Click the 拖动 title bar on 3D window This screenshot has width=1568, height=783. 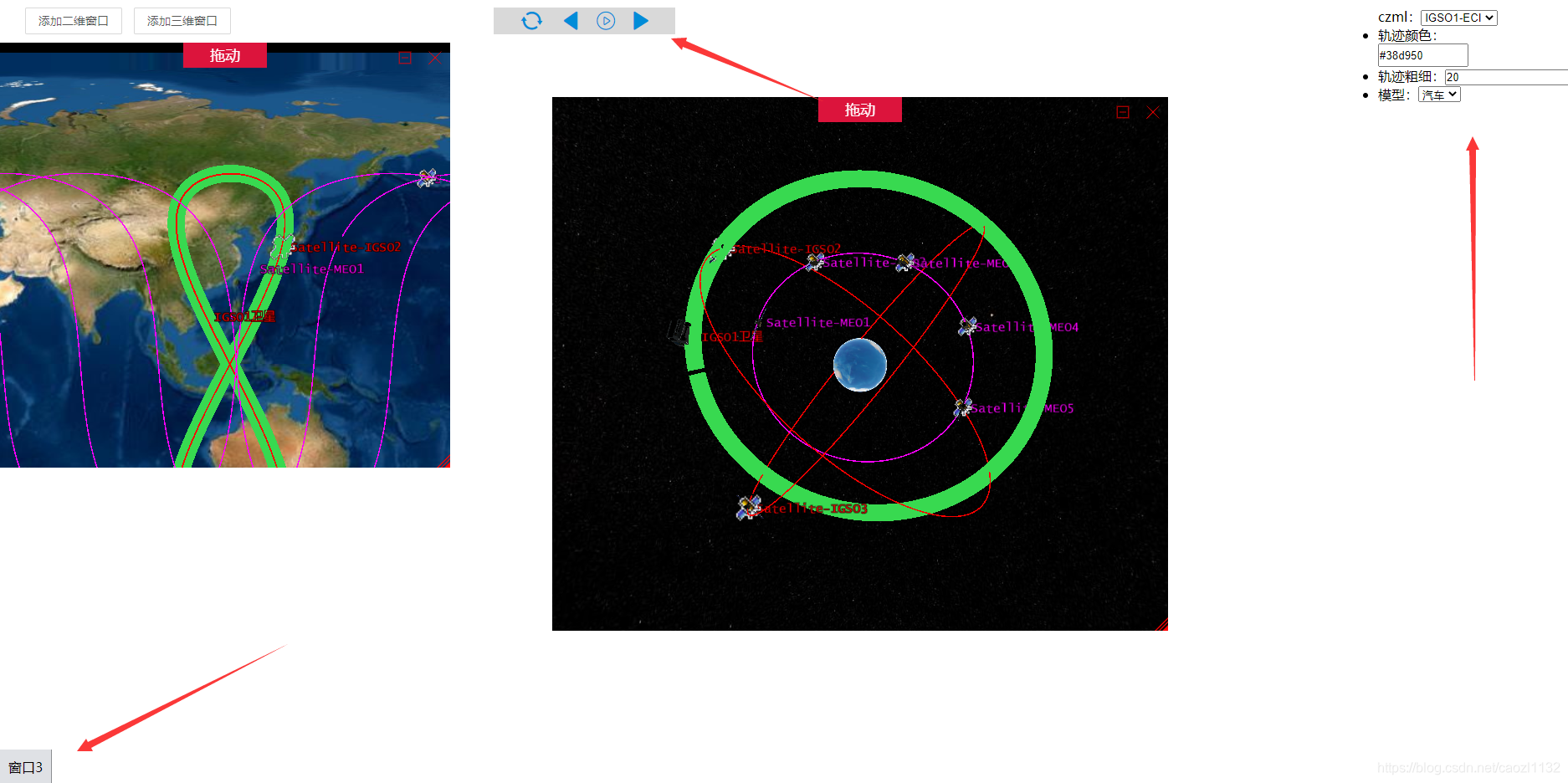click(x=859, y=110)
